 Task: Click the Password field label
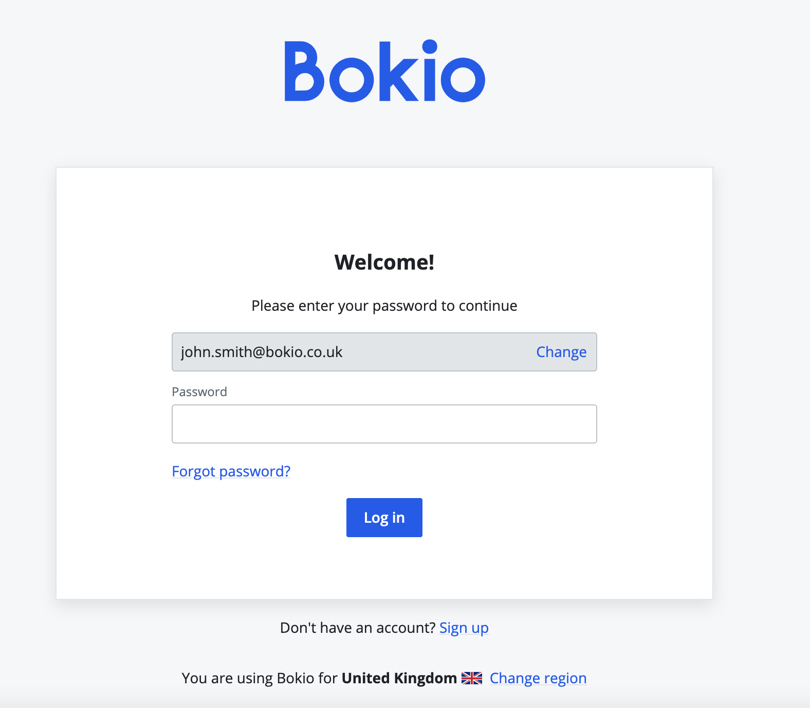(199, 391)
